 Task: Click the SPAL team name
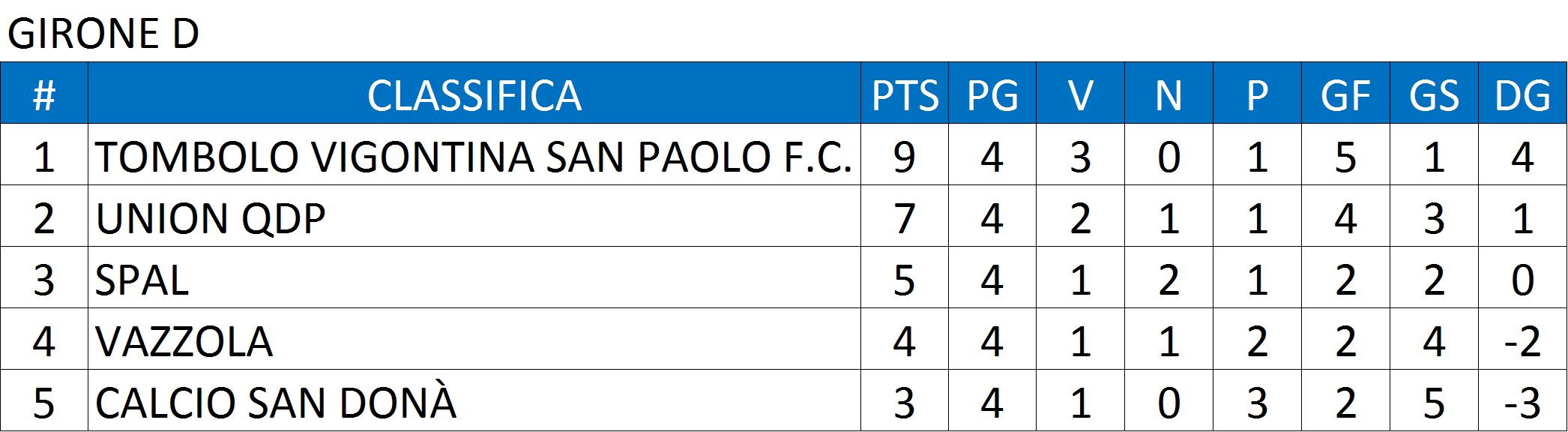[142, 280]
